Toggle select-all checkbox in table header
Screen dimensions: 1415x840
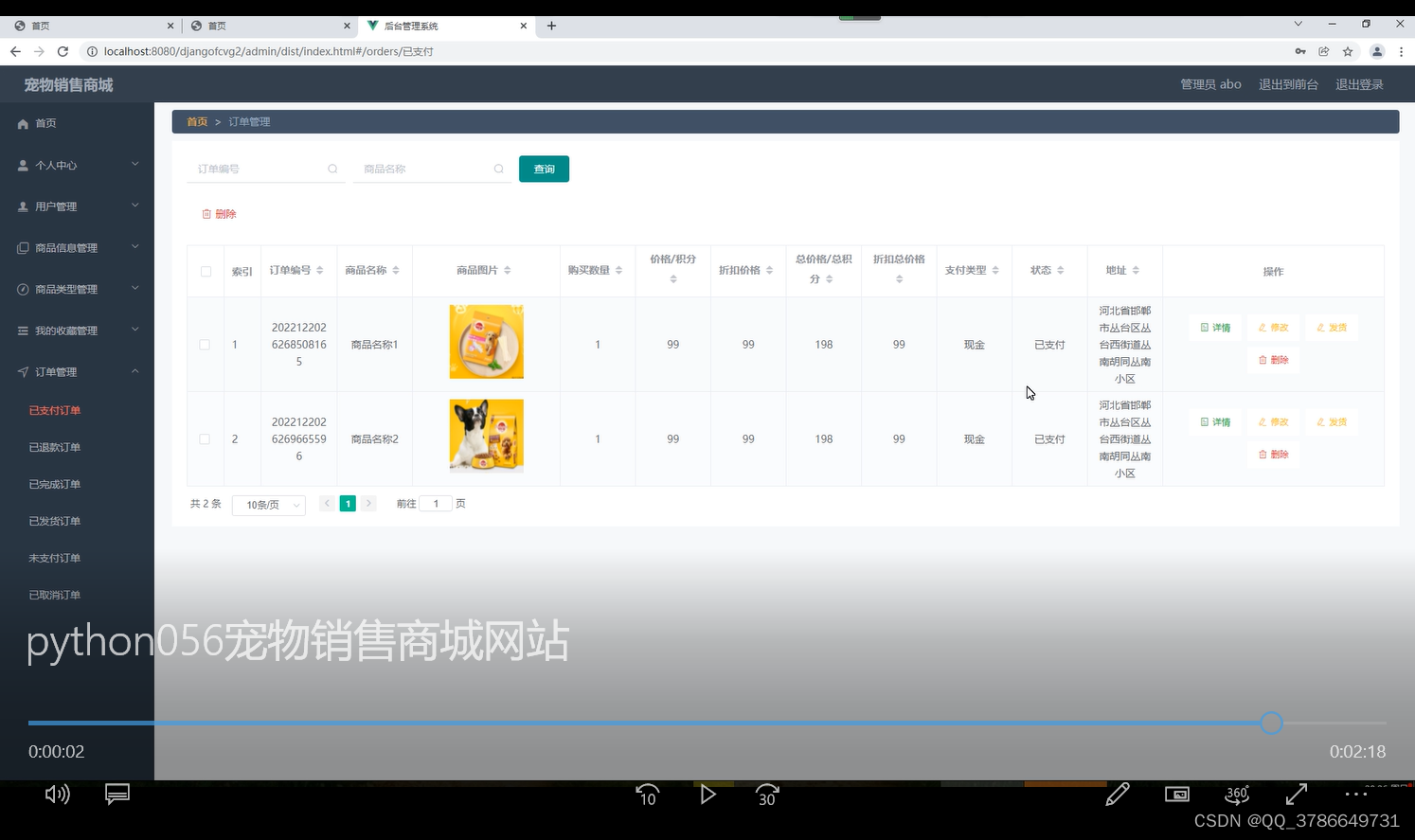[206, 272]
